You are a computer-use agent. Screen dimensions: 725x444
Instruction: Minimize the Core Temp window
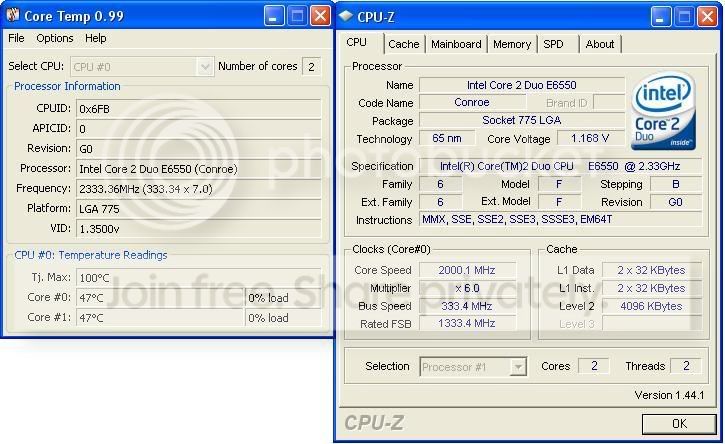274,16
